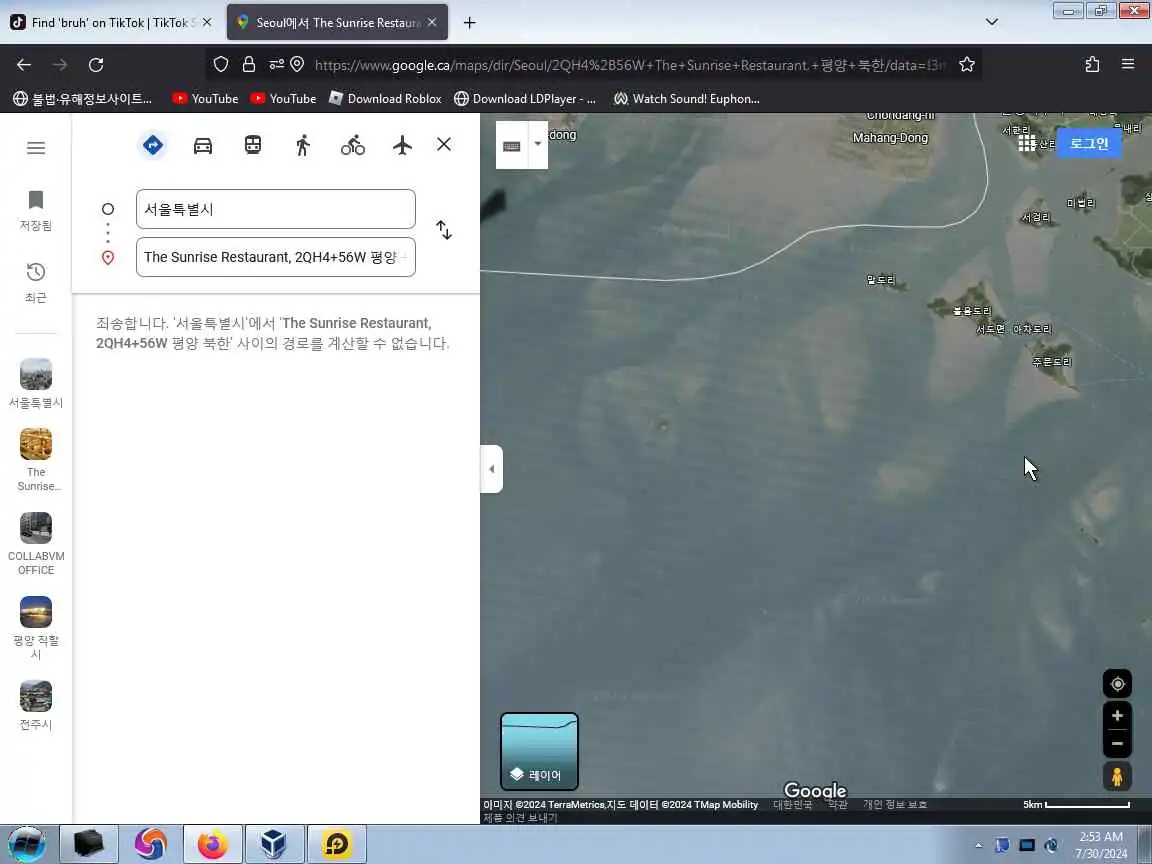Switch to the TikTok 'bruh' tab
1152x864 pixels.
point(111,23)
